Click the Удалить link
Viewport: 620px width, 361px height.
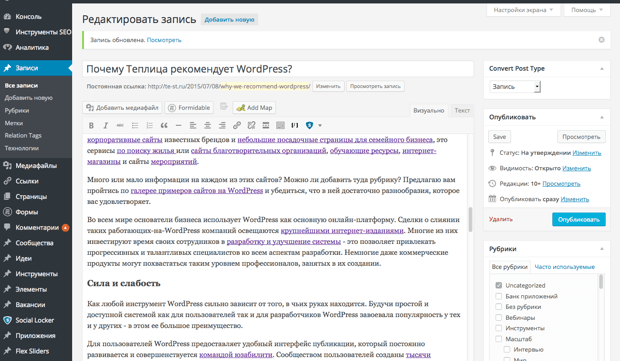click(501, 219)
